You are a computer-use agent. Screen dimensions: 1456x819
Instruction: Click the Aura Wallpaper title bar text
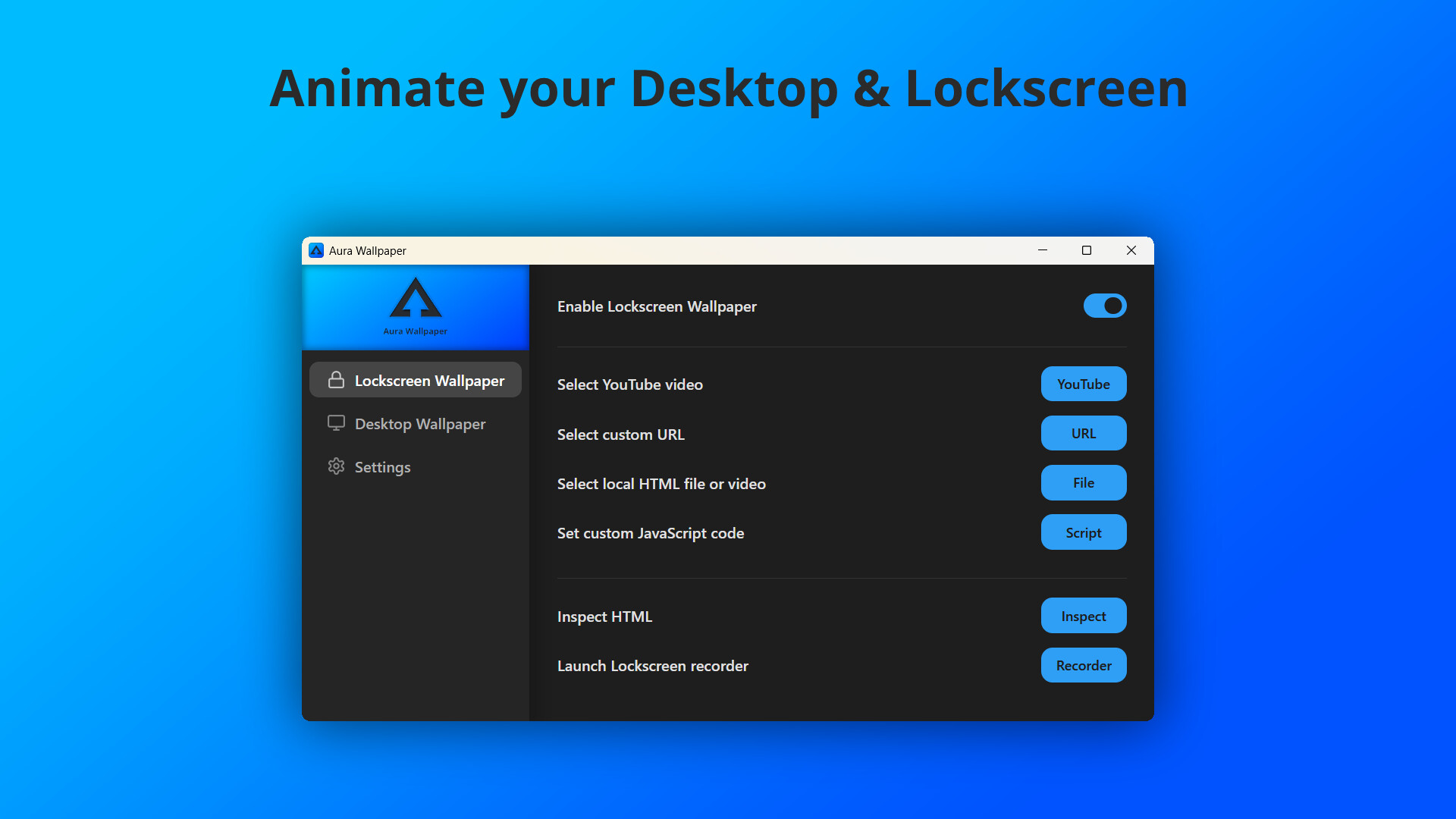[368, 250]
